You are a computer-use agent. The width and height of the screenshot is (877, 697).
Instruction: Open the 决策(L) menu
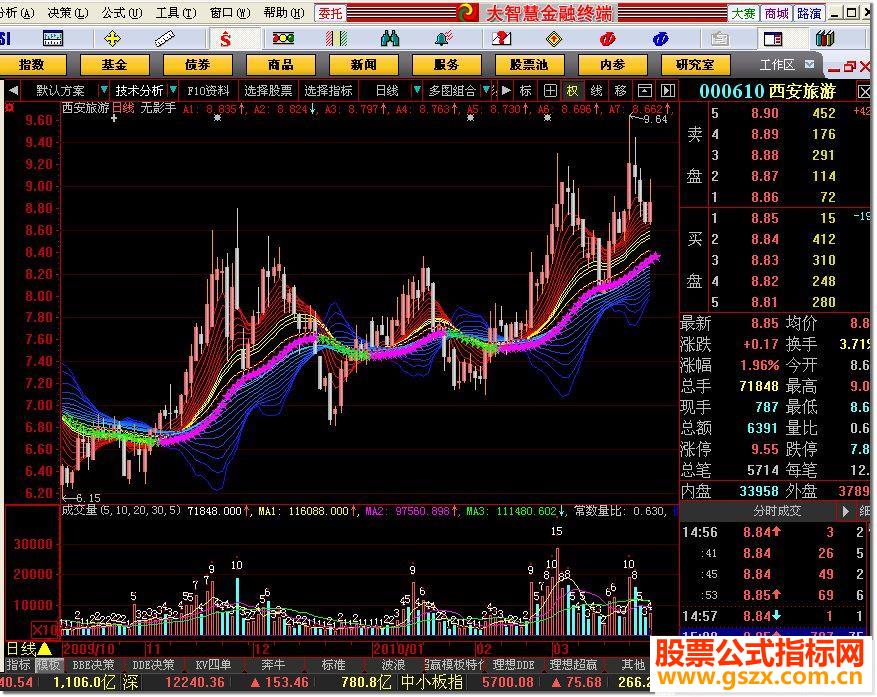tap(68, 12)
